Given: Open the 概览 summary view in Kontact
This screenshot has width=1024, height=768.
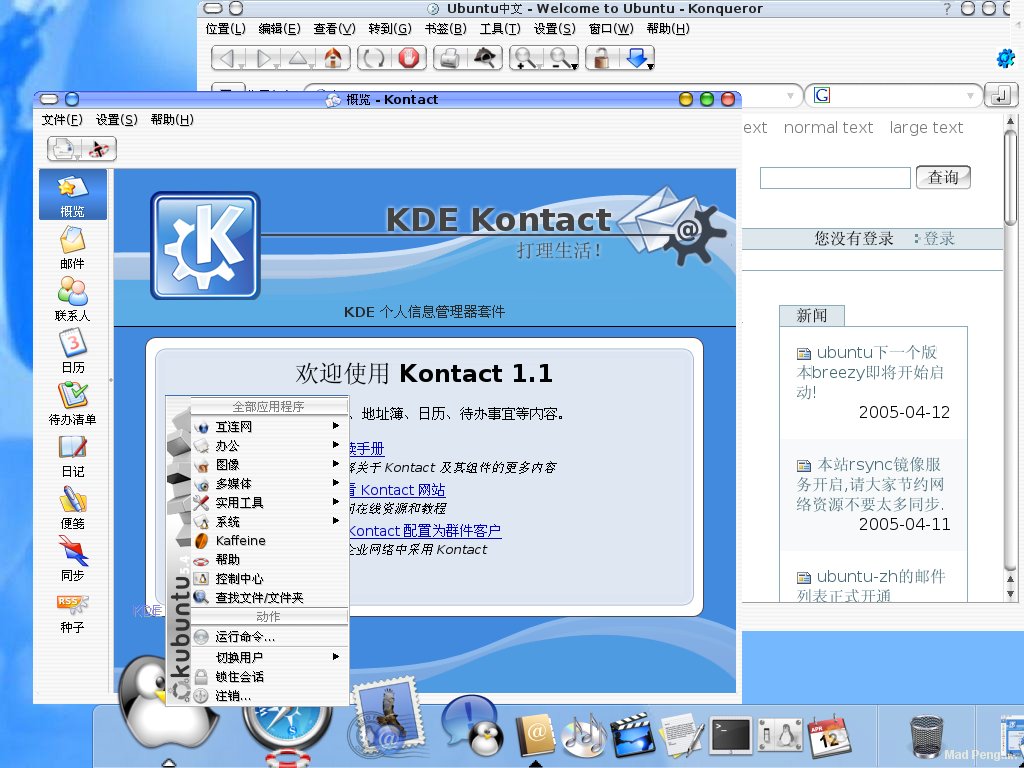Looking at the screenshot, I should 72,195.
